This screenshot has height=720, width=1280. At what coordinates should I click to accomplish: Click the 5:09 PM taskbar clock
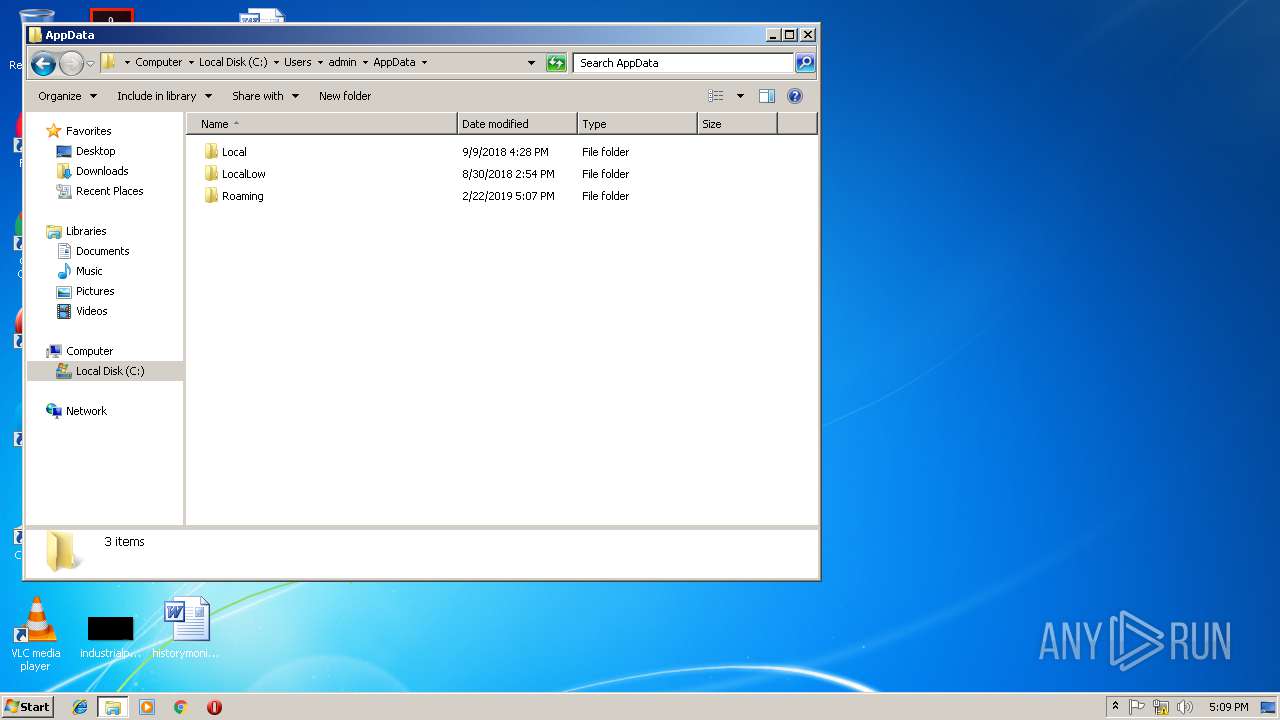pyautogui.click(x=1228, y=707)
